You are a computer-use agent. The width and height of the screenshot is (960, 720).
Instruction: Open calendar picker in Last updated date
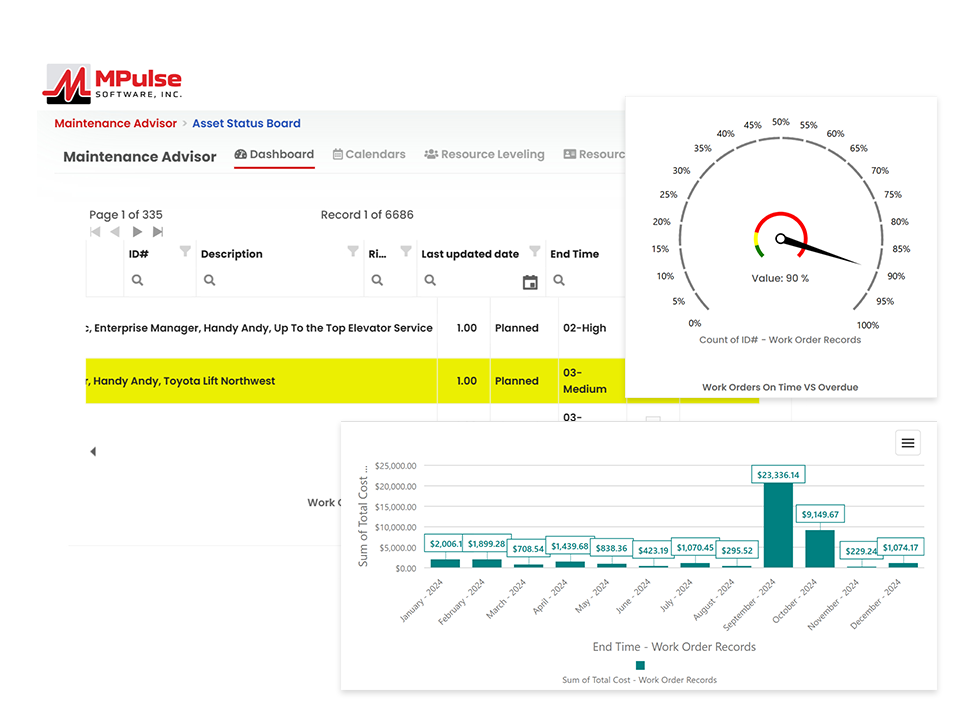tap(530, 282)
